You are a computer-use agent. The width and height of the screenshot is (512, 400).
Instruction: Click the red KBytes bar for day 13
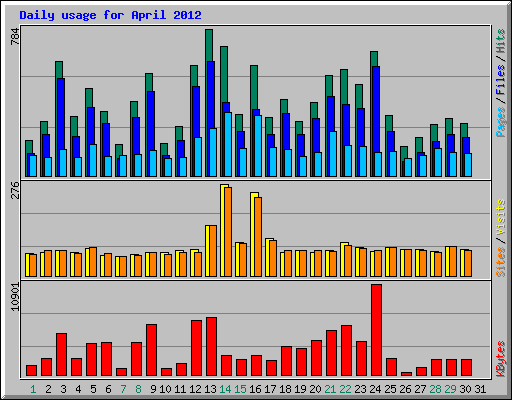point(211,347)
